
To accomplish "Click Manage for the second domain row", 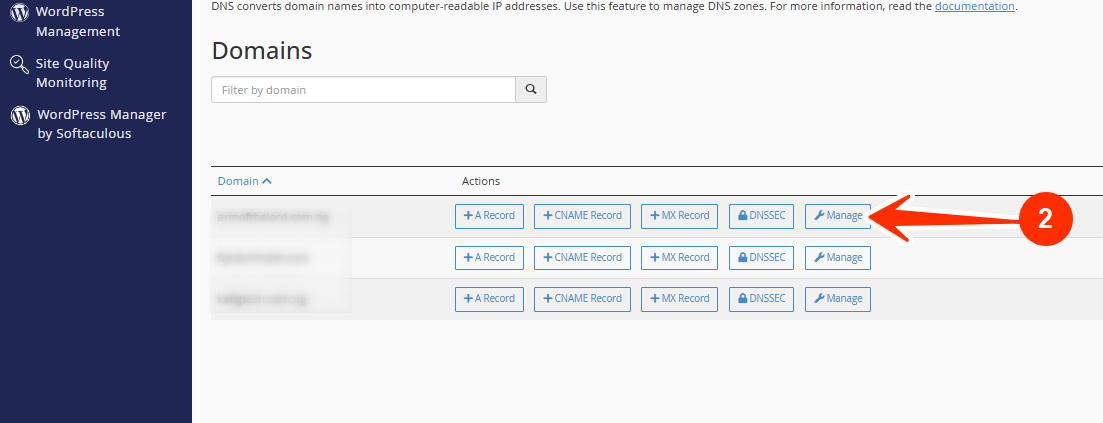I will [x=838, y=258].
